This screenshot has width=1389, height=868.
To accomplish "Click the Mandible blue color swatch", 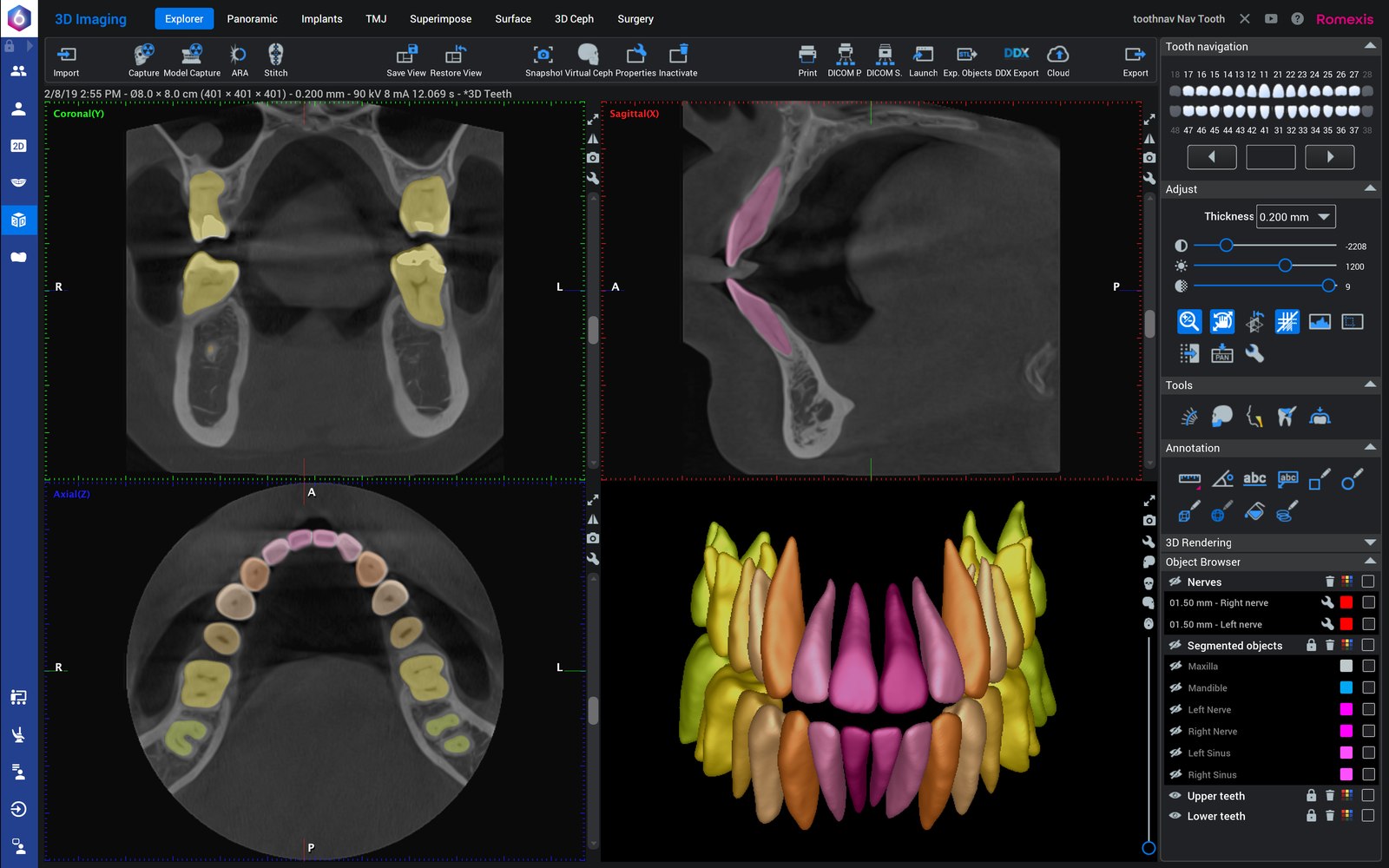I will (1346, 687).
